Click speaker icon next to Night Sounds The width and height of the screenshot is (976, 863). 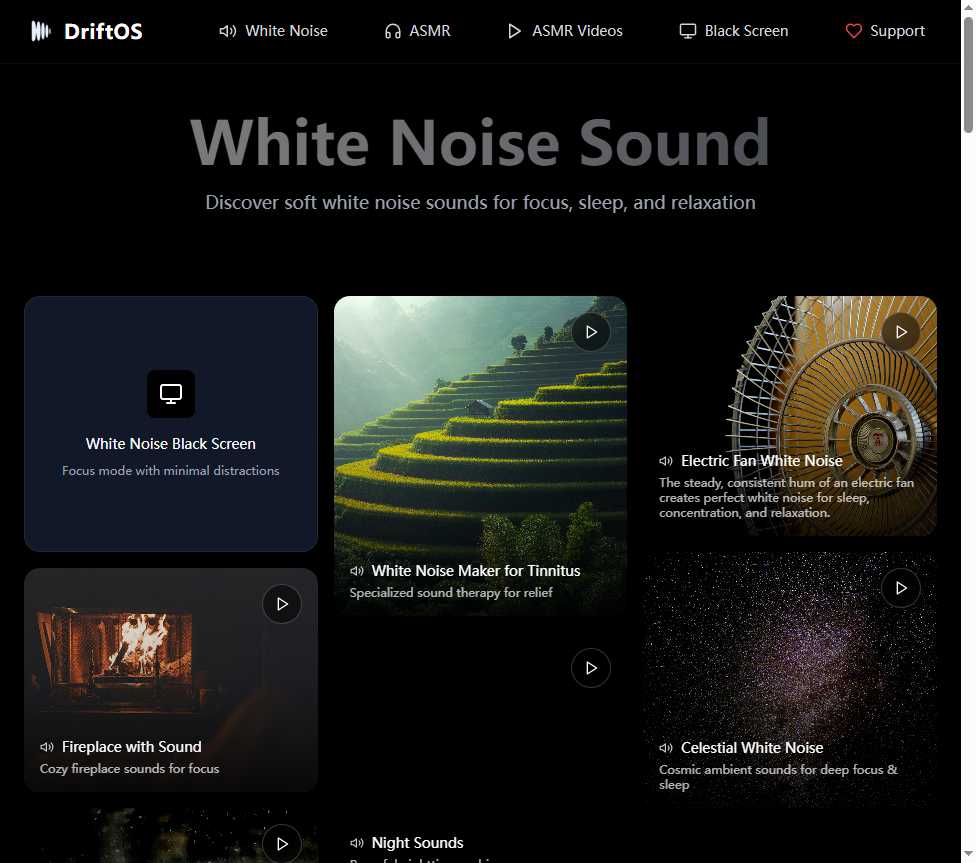357,843
